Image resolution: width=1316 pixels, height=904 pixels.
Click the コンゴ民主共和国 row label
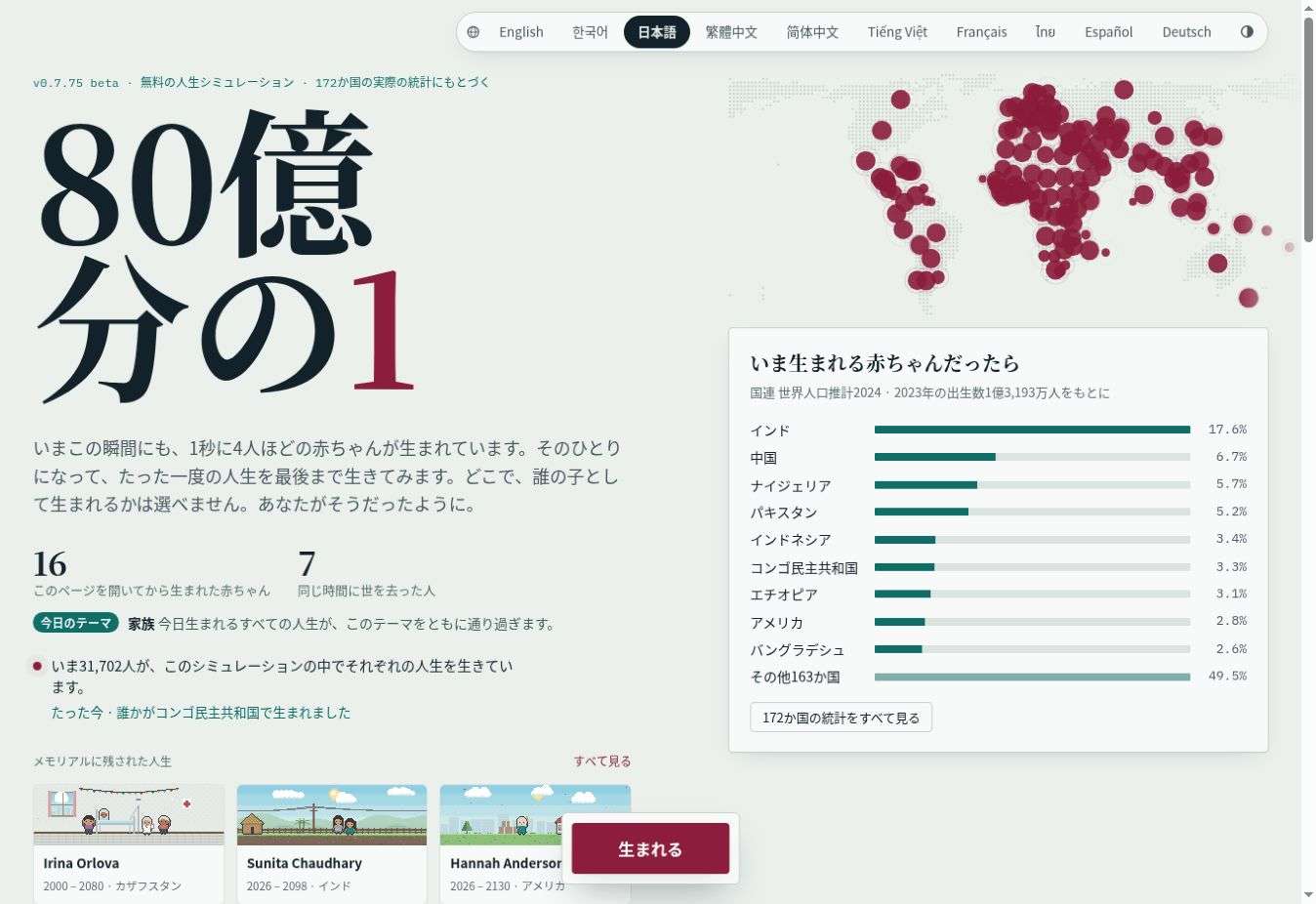point(804,567)
